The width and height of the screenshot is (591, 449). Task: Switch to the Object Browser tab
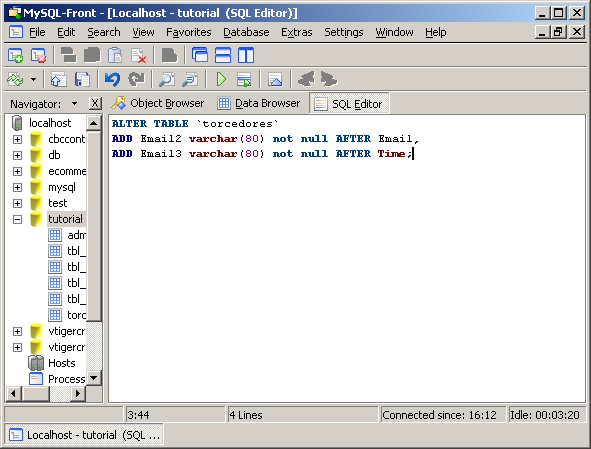click(158, 103)
